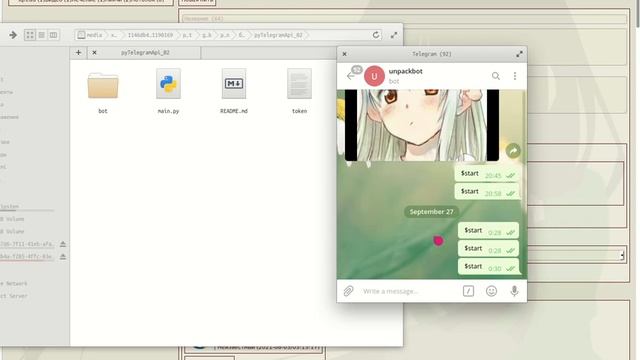
Task: Open the bot commands list
Action: 468,291
